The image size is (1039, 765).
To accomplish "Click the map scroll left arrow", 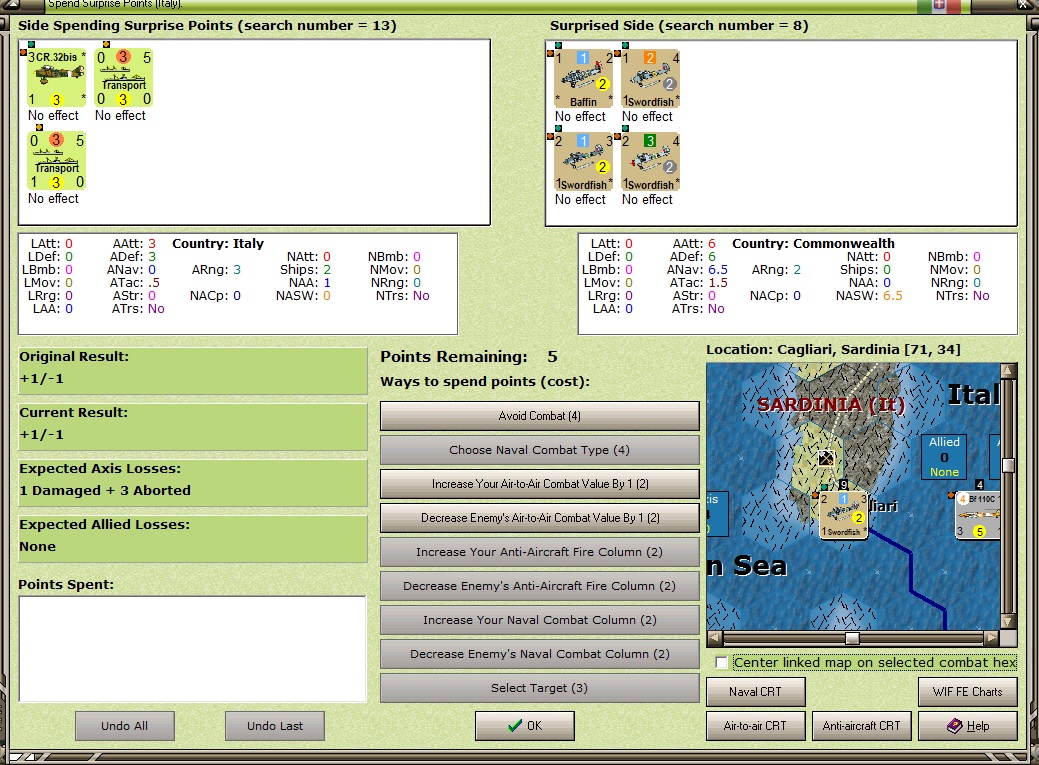I will 714,638.
